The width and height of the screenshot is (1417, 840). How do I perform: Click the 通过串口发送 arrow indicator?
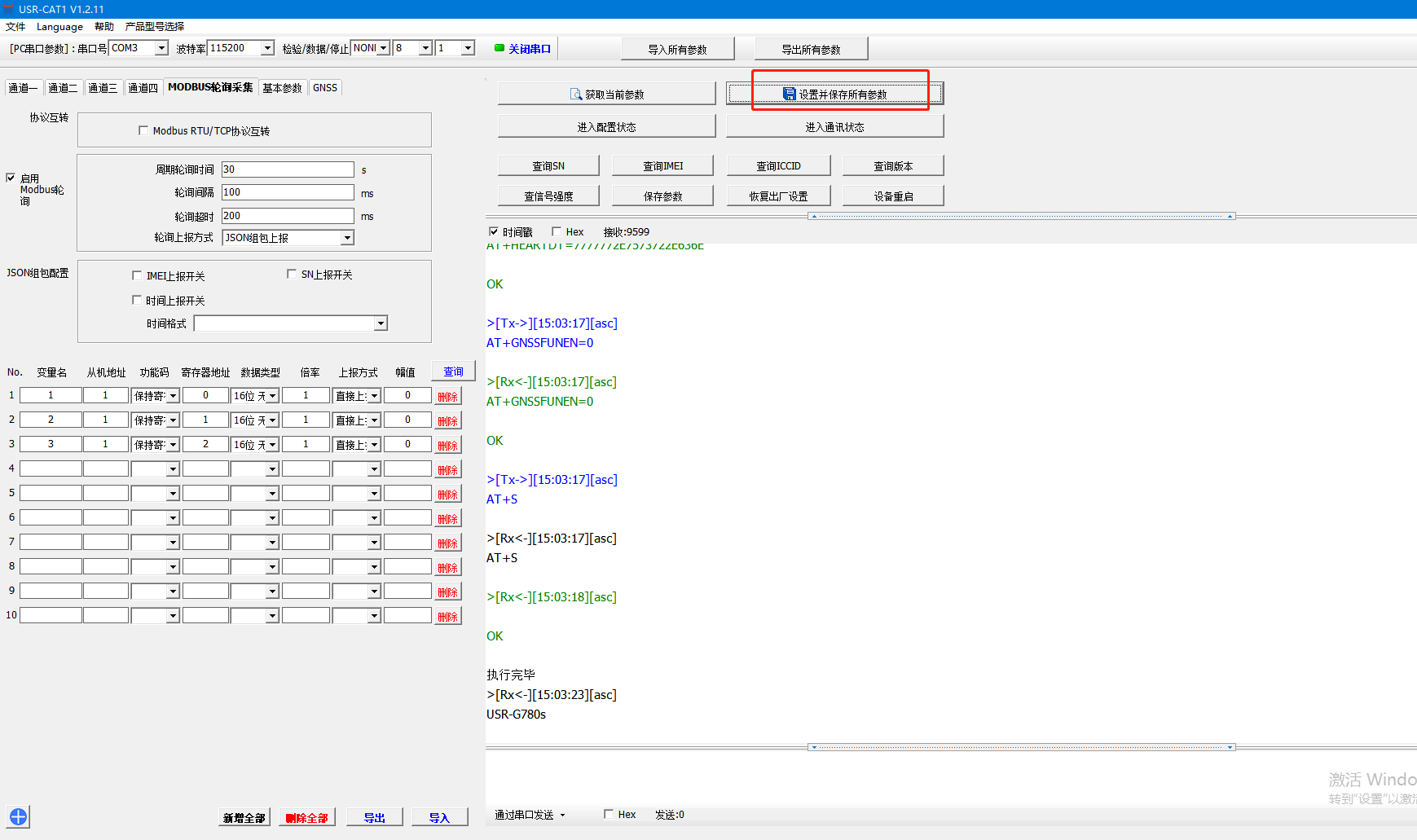562,816
